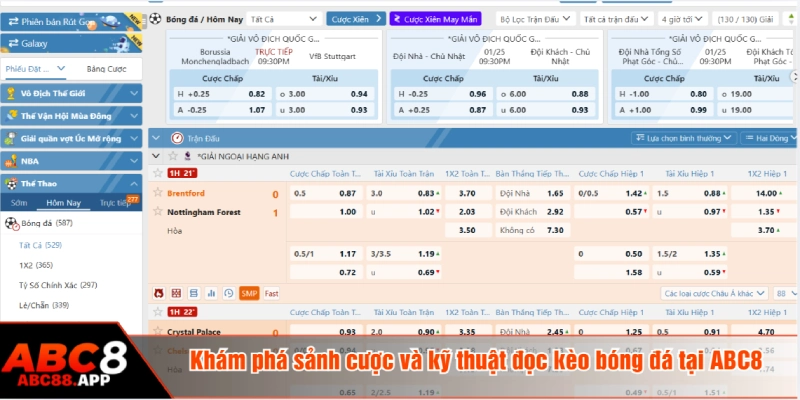
Task: Switch to the Sớm tab
Action: click(x=19, y=203)
